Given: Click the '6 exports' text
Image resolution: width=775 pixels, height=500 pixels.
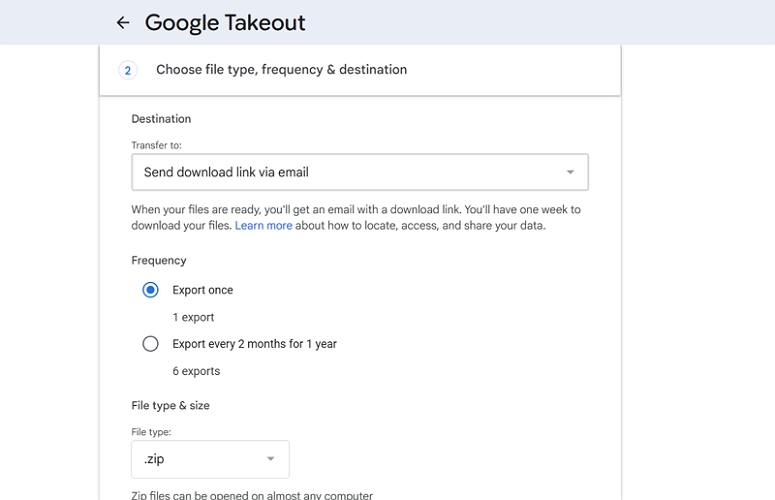Looking at the screenshot, I should click(x=196, y=371).
